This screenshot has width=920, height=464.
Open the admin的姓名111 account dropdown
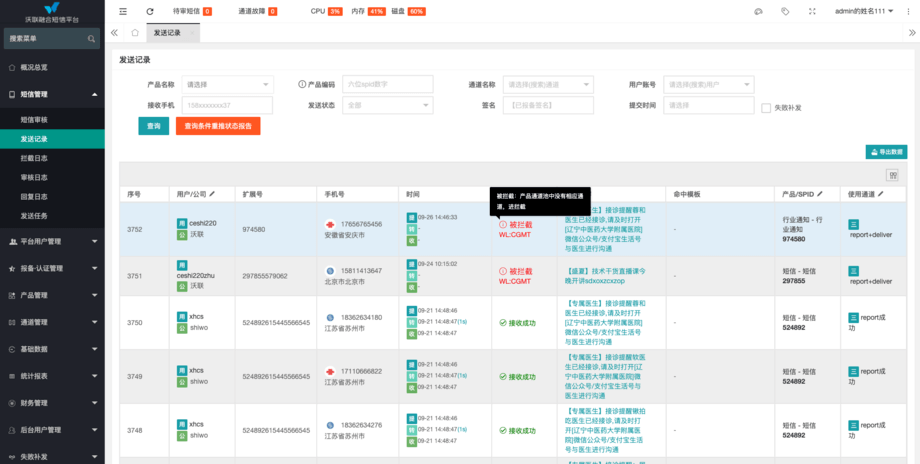click(x=864, y=11)
